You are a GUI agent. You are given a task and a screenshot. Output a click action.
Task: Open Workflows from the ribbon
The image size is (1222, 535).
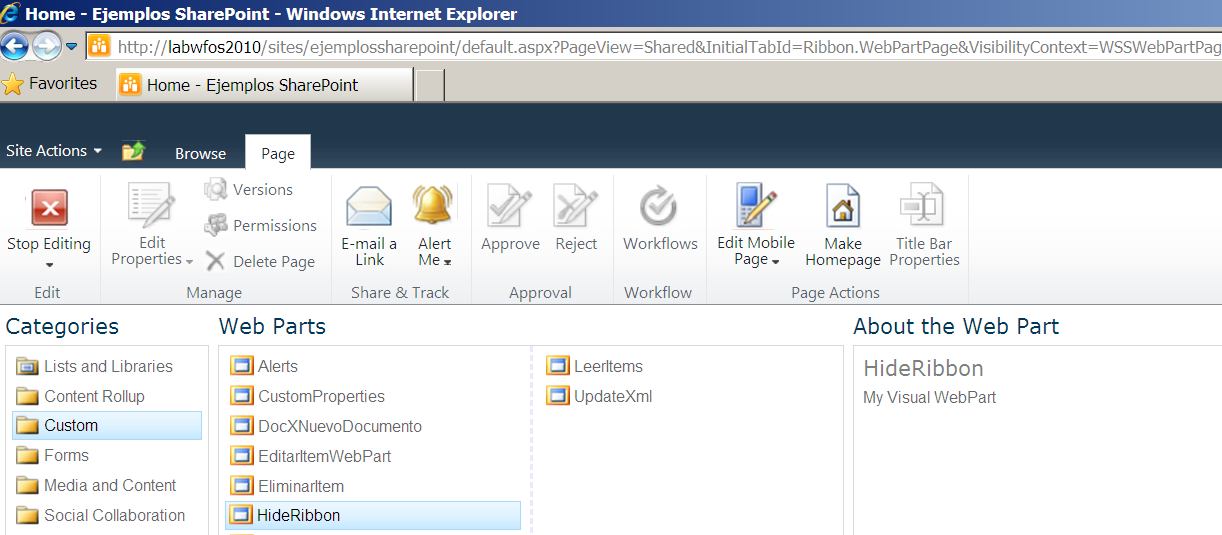pyautogui.click(x=660, y=218)
